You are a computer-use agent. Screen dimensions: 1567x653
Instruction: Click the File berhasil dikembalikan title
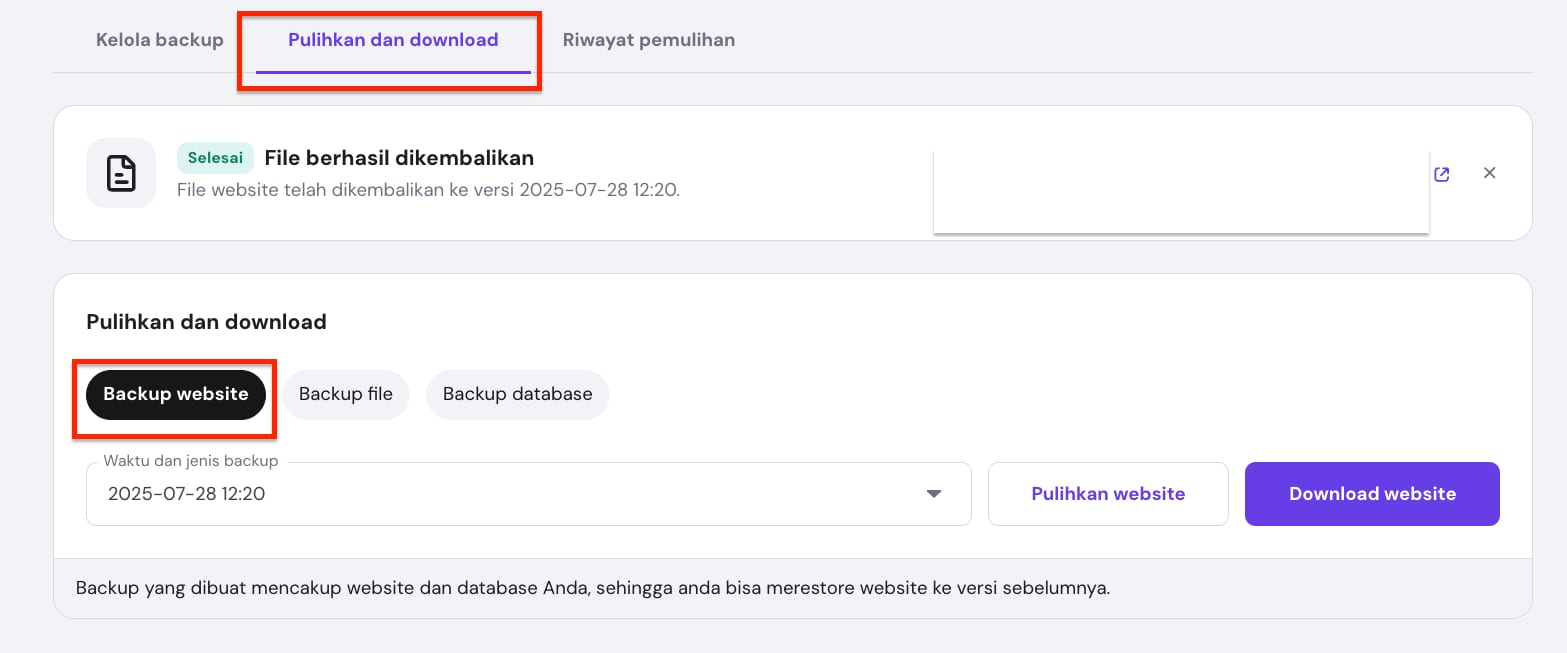(x=399, y=158)
